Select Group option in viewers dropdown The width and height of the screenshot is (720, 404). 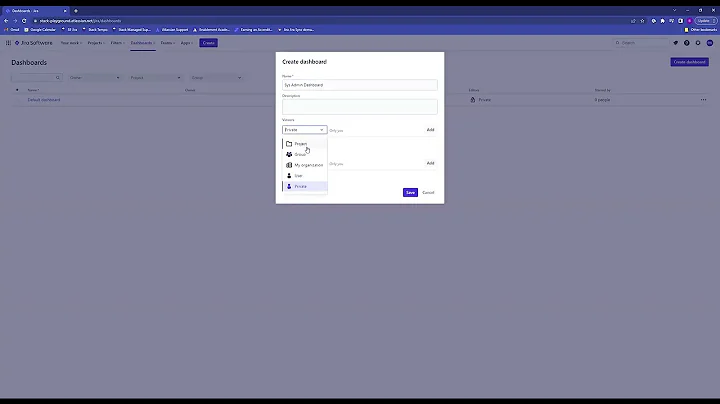305,154
